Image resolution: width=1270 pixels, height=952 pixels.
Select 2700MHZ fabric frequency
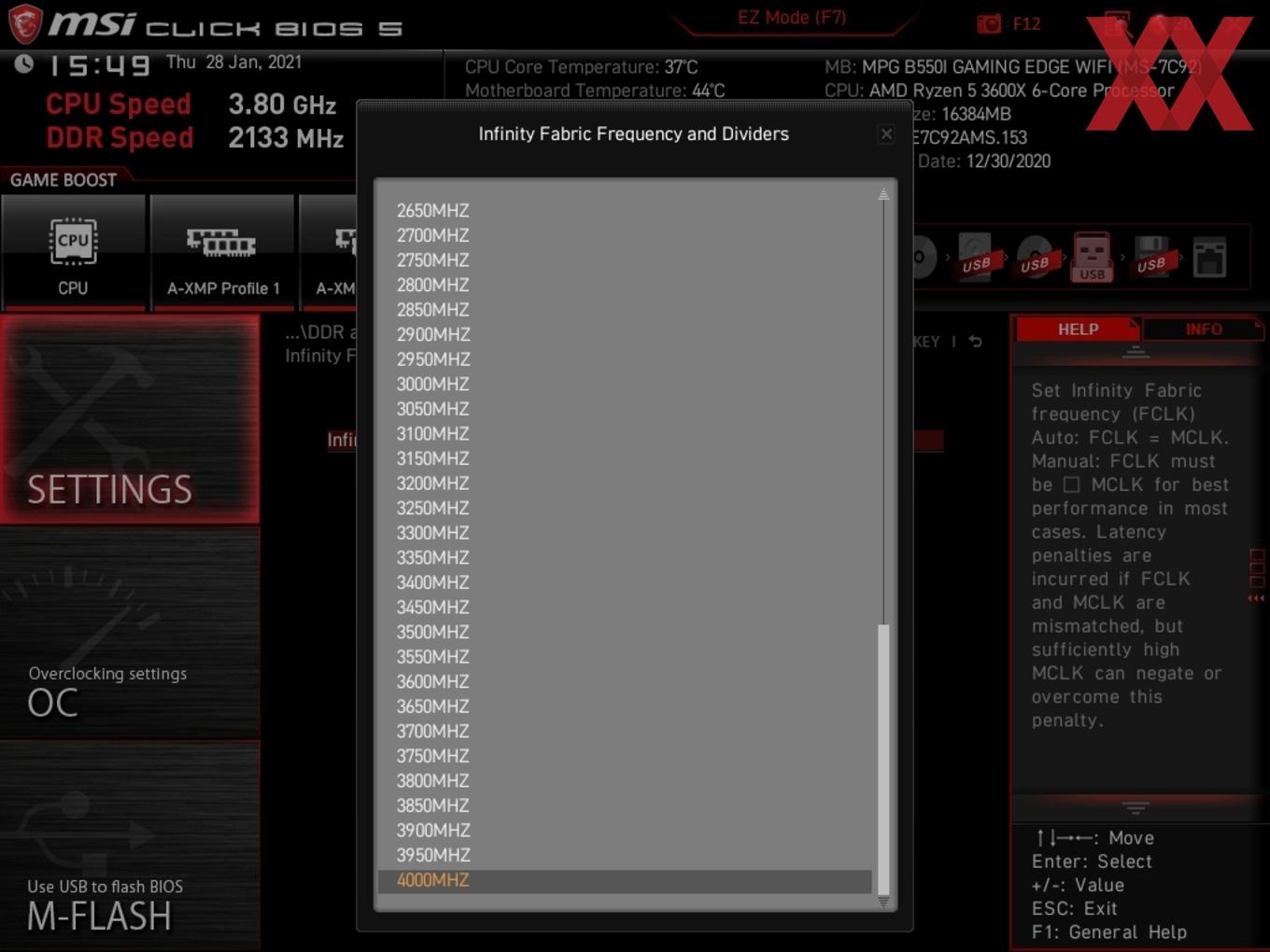432,235
